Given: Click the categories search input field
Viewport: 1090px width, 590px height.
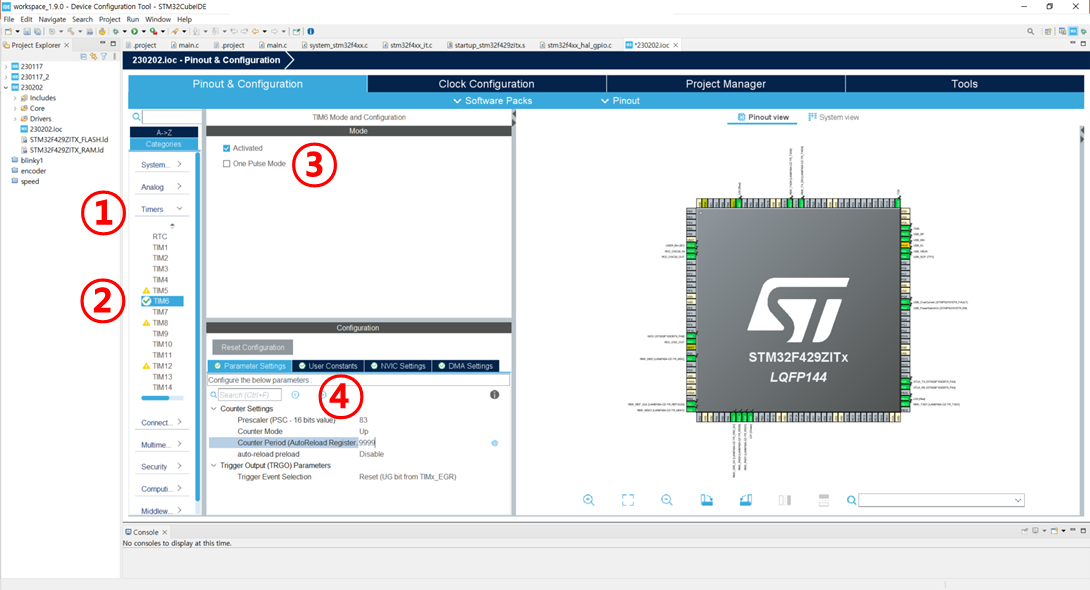Looking at the screenshot, I should click(x=172, y=117).
